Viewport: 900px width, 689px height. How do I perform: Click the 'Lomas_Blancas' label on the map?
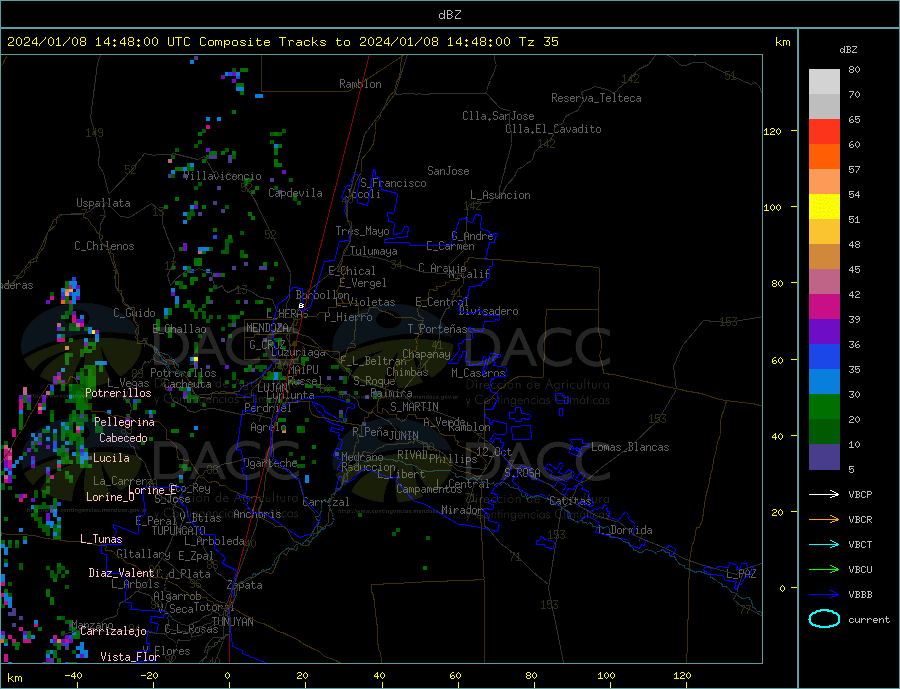[630, 447]
